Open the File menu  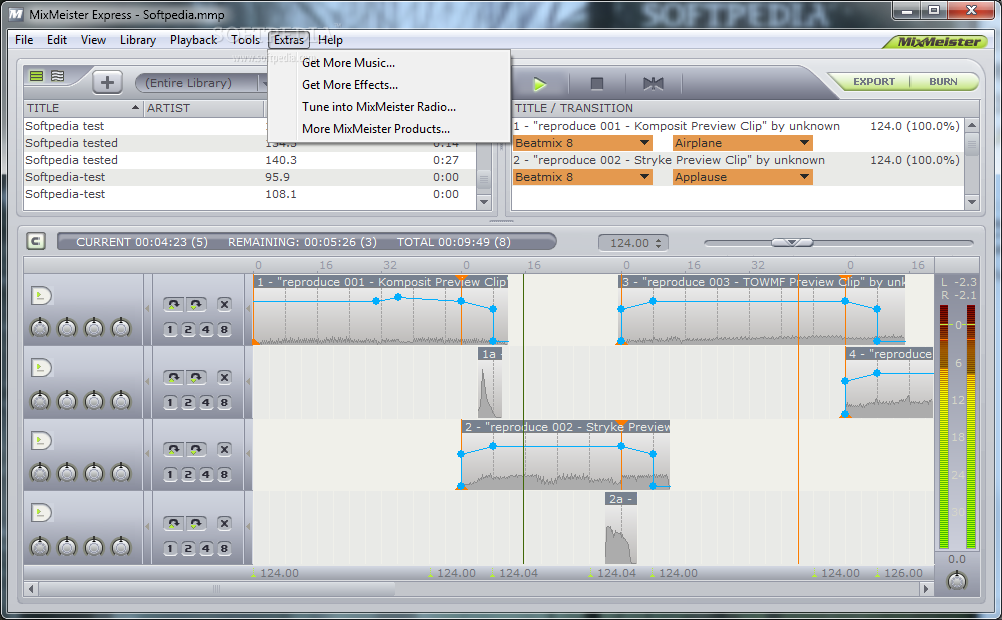coord(24,40)
